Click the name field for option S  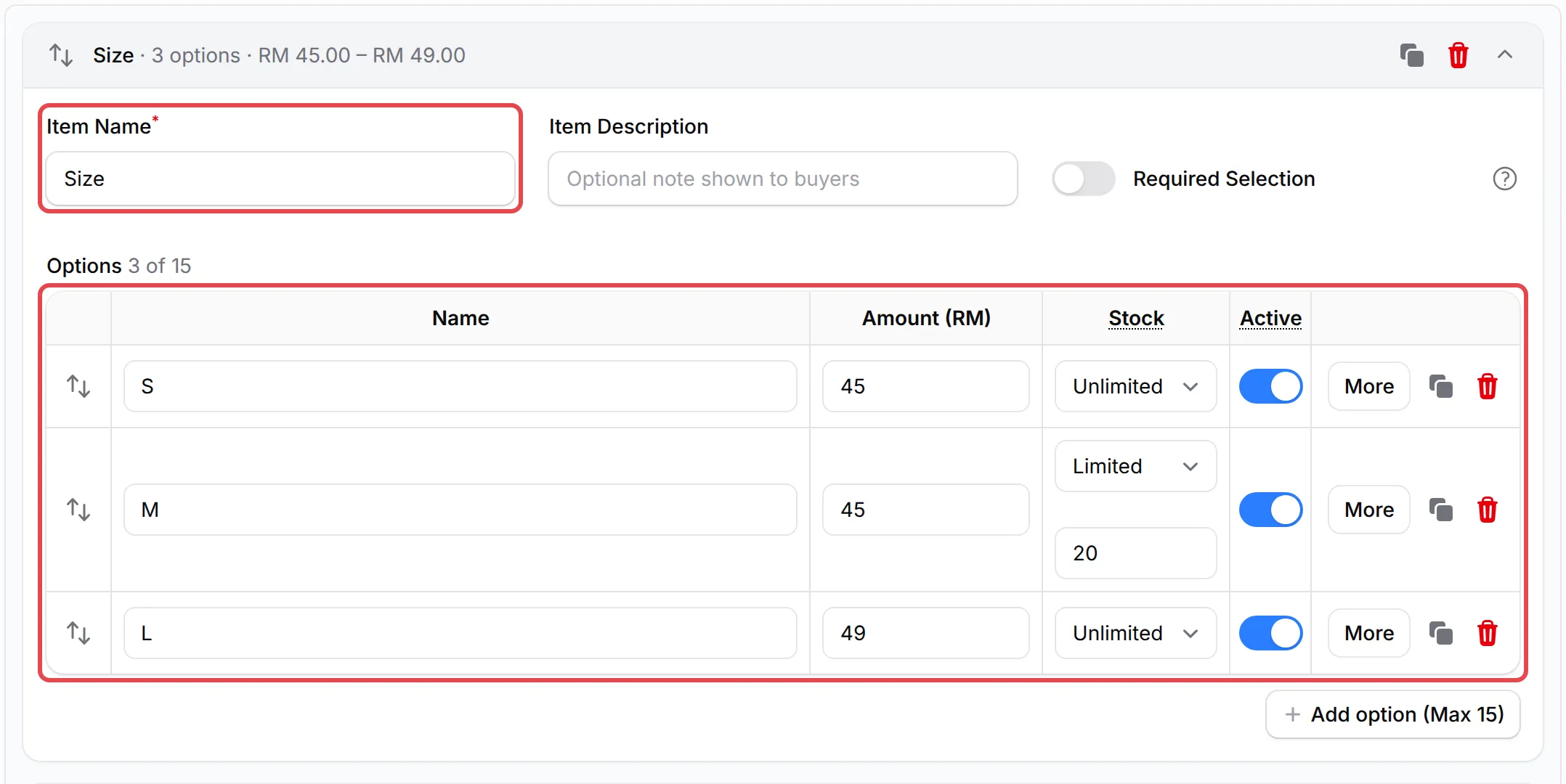click(461, 386)
